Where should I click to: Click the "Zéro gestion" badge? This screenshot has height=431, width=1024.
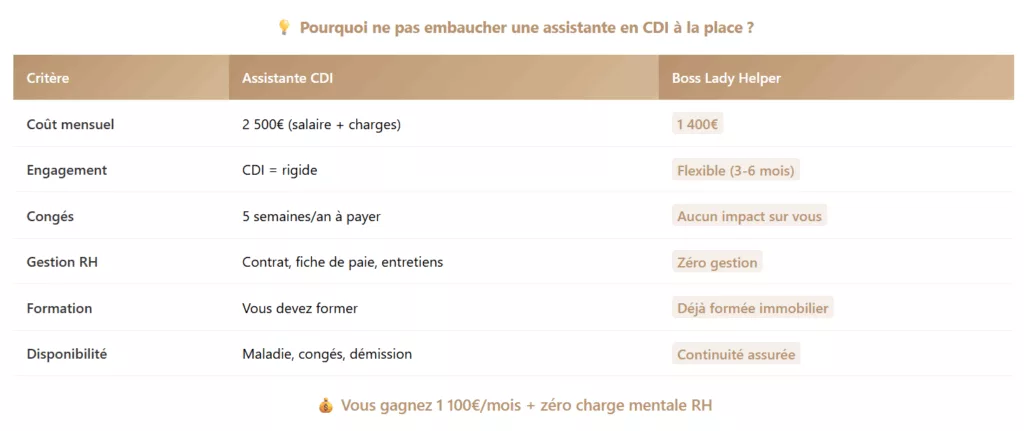pyautogui.click(x=717, y=262)
